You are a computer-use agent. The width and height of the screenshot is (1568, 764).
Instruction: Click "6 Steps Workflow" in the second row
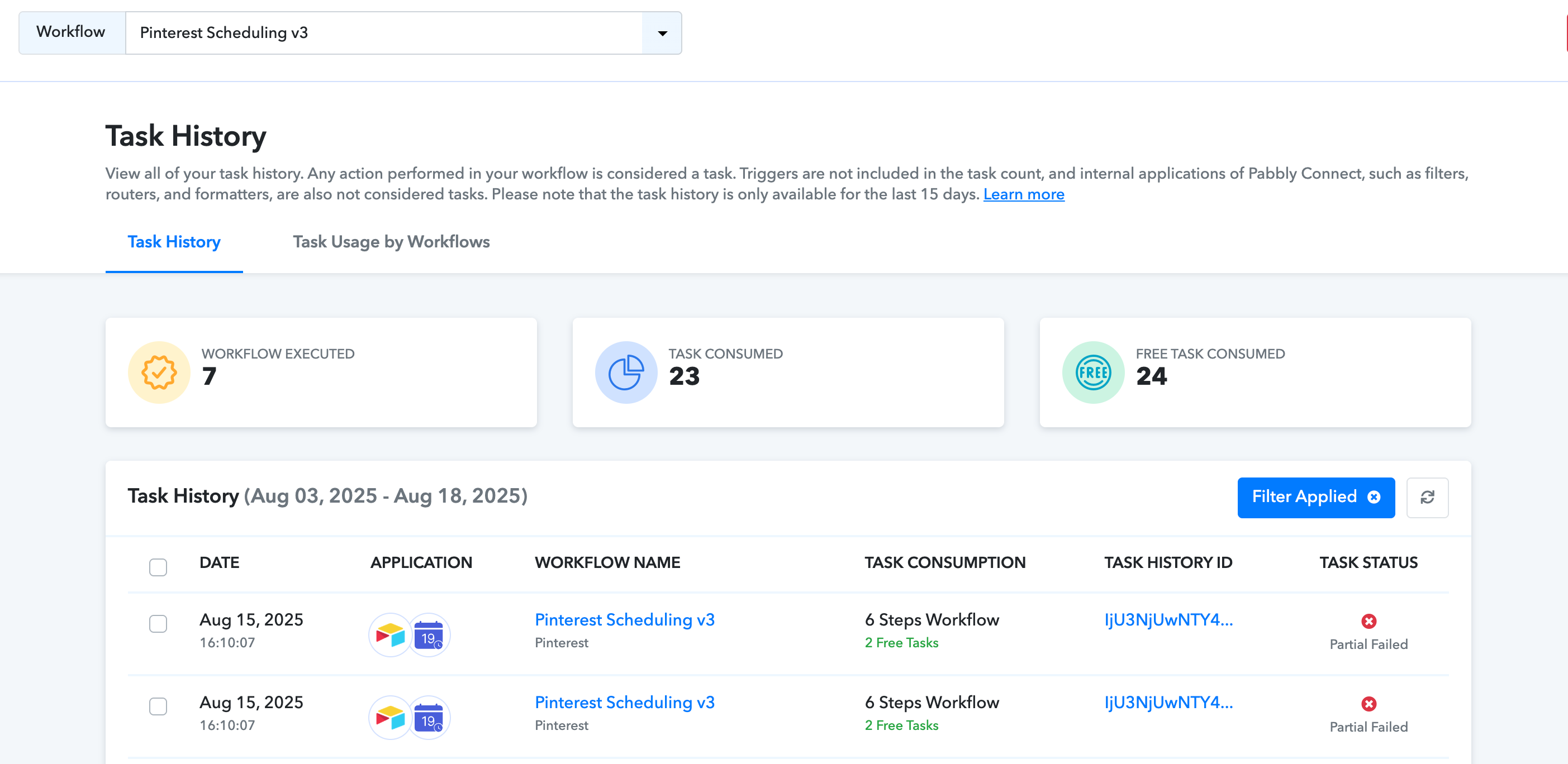pos(932,703)
